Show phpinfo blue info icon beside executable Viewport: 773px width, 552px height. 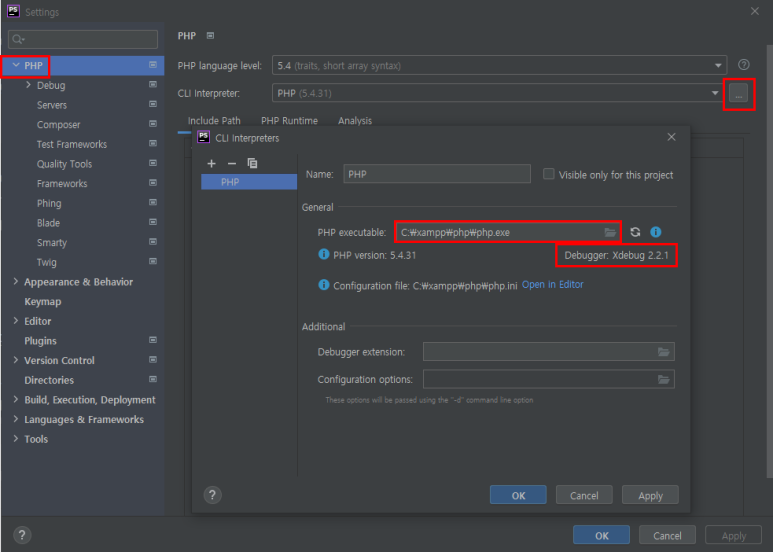pyautogui.click(x=655, y=232)
